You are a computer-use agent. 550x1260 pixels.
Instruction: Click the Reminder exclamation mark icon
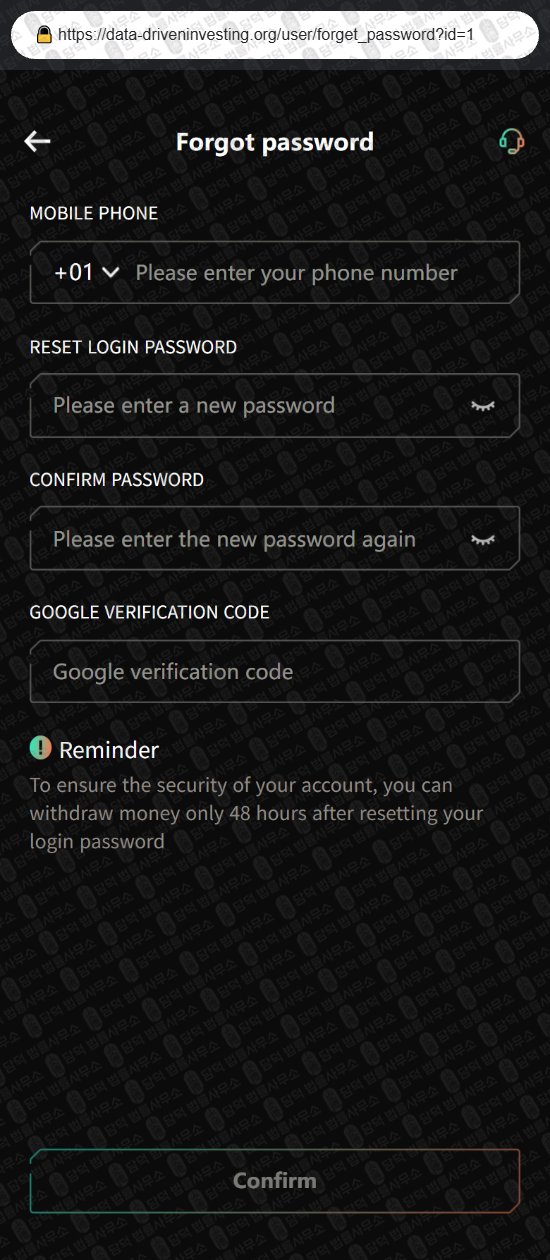coord(40,747)
